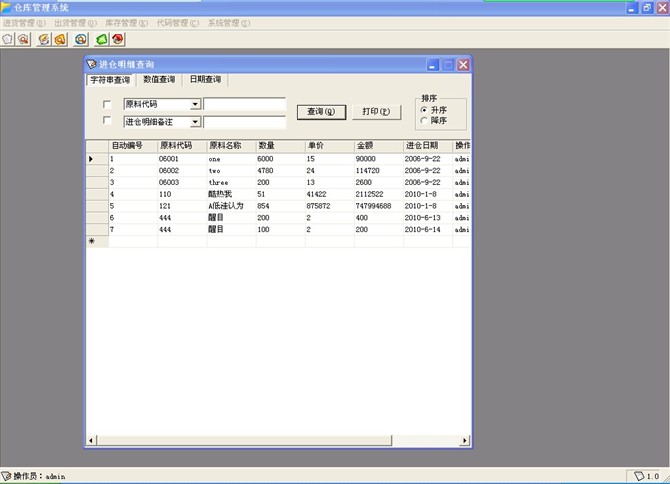Click the 数量 column header
Viewport: 670px width, 484px height.
point(280,146)
